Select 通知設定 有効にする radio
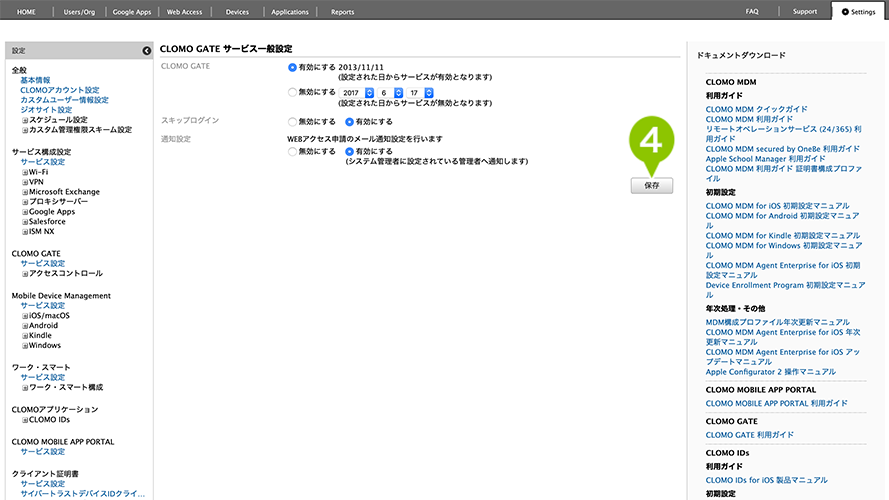Image resolution: width=889 pixels, height=500 pixels. 349,151
